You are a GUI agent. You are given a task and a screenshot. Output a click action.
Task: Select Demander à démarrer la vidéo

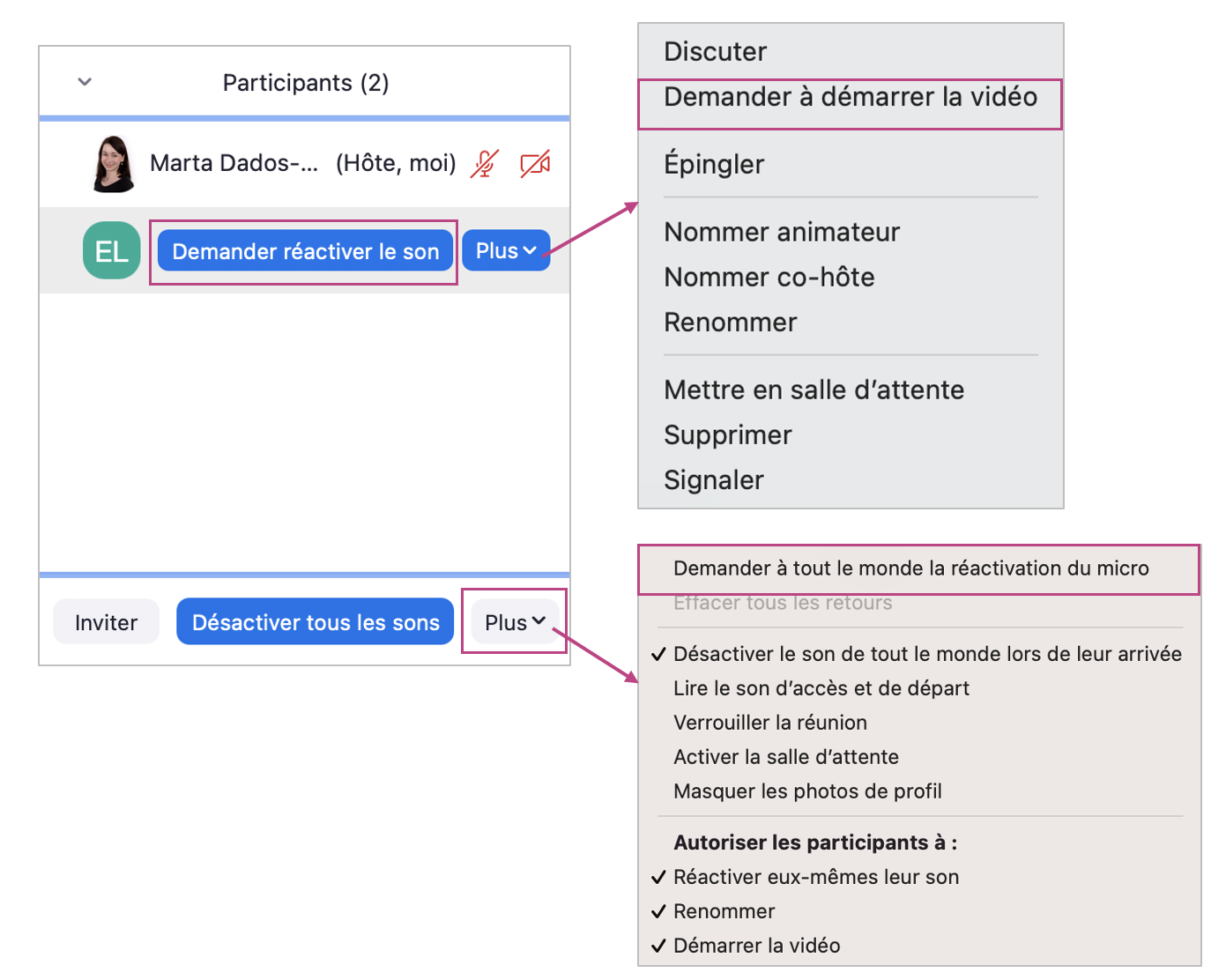tap(850, 97)
